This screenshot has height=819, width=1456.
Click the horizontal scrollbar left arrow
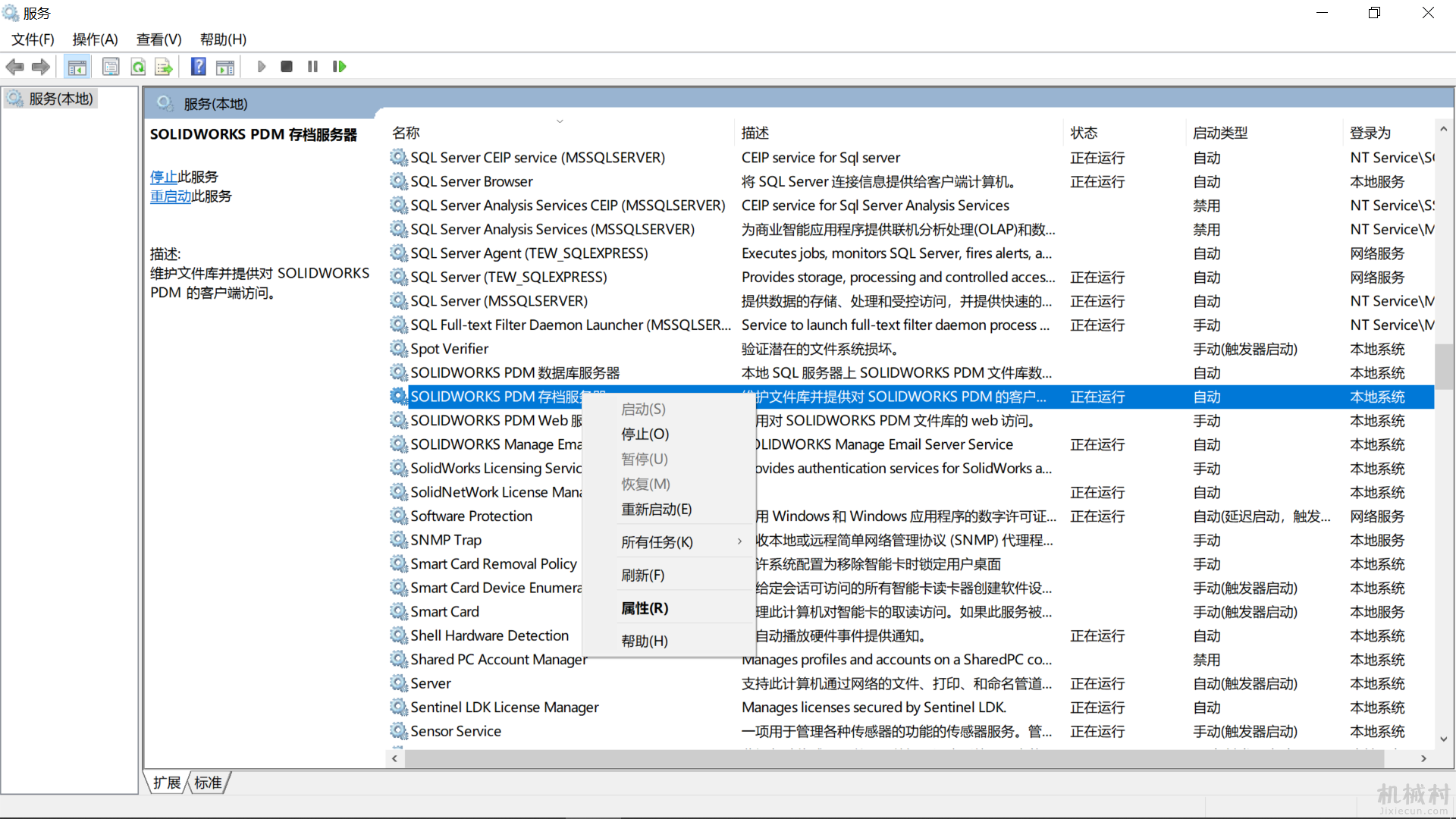[394, 758]
